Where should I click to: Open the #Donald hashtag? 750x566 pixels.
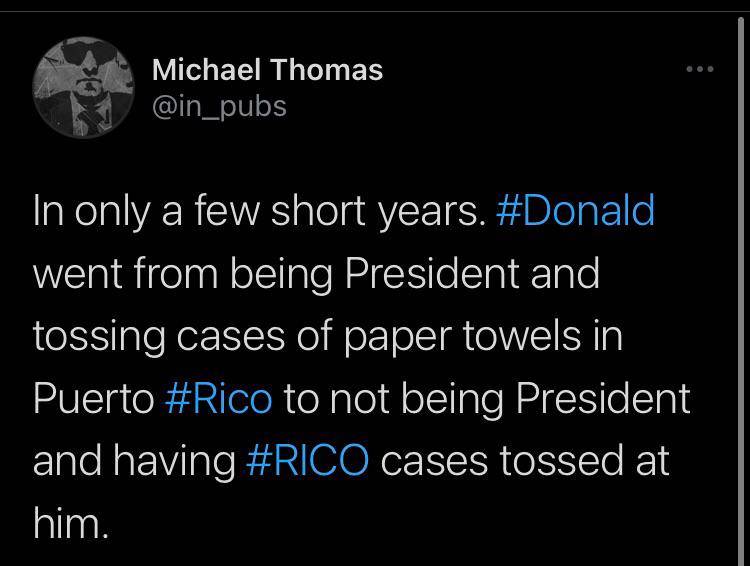575,211
